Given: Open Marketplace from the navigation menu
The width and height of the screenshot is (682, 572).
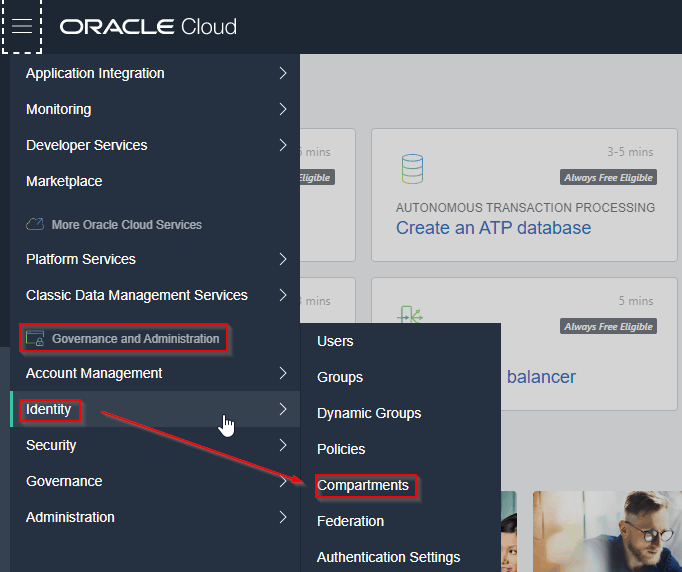Looking at the screenshot, I should [64, 181].
